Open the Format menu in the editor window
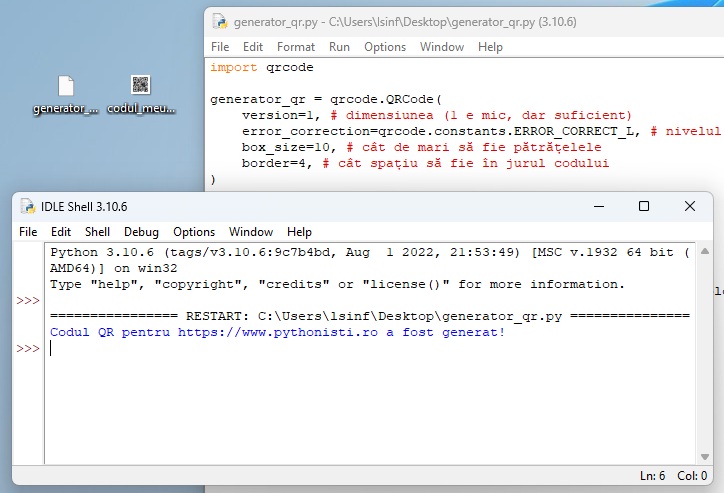This screenshot has height=493, width=724. tap(296, 47)
